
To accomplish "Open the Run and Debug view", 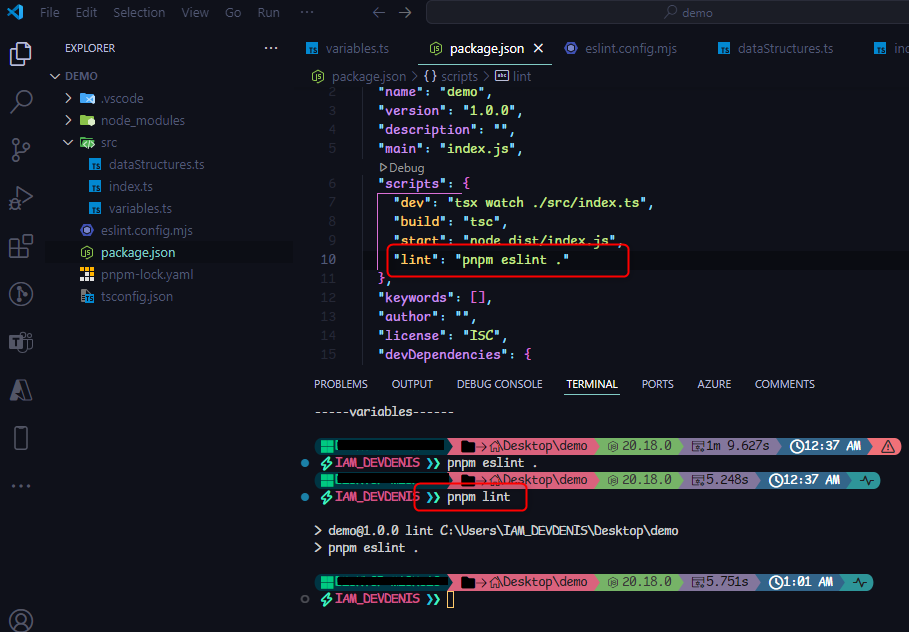I will coord(21,198).
